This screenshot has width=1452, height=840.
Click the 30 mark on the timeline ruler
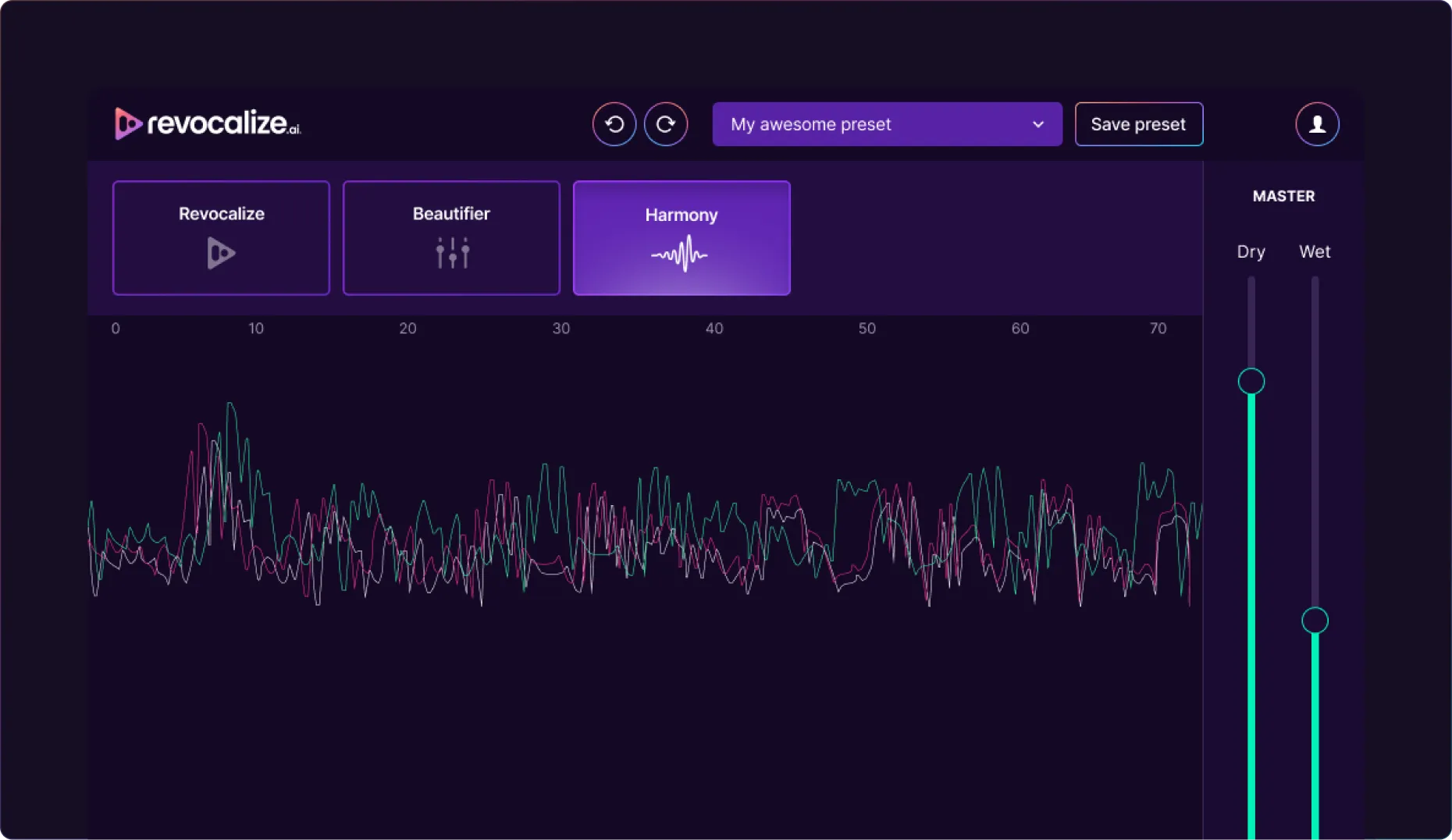(561, 329)
